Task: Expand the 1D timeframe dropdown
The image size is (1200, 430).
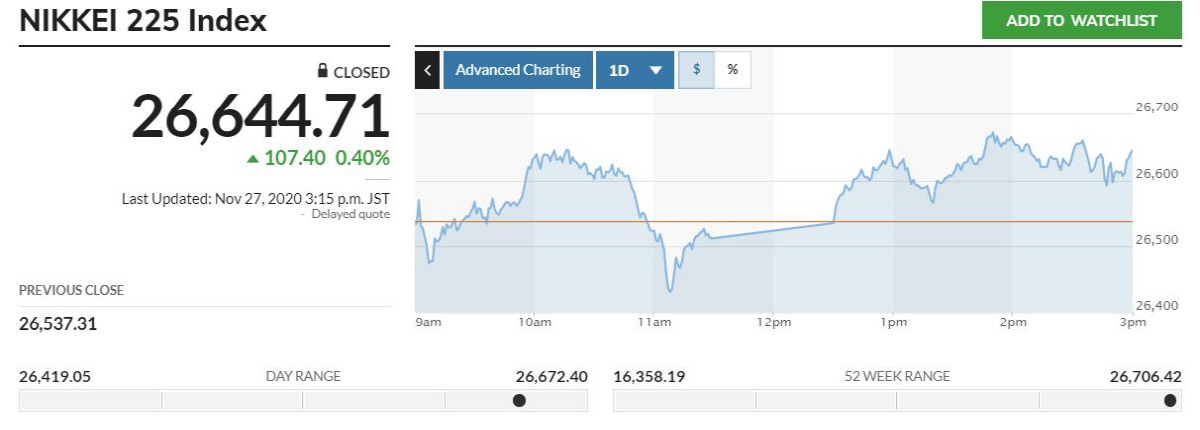Action: (x=633, y=70)
